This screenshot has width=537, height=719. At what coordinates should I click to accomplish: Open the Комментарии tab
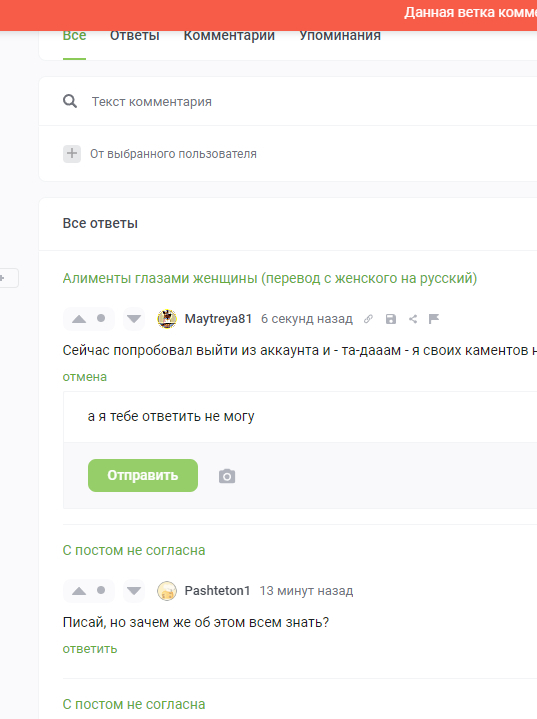point(229,36)
